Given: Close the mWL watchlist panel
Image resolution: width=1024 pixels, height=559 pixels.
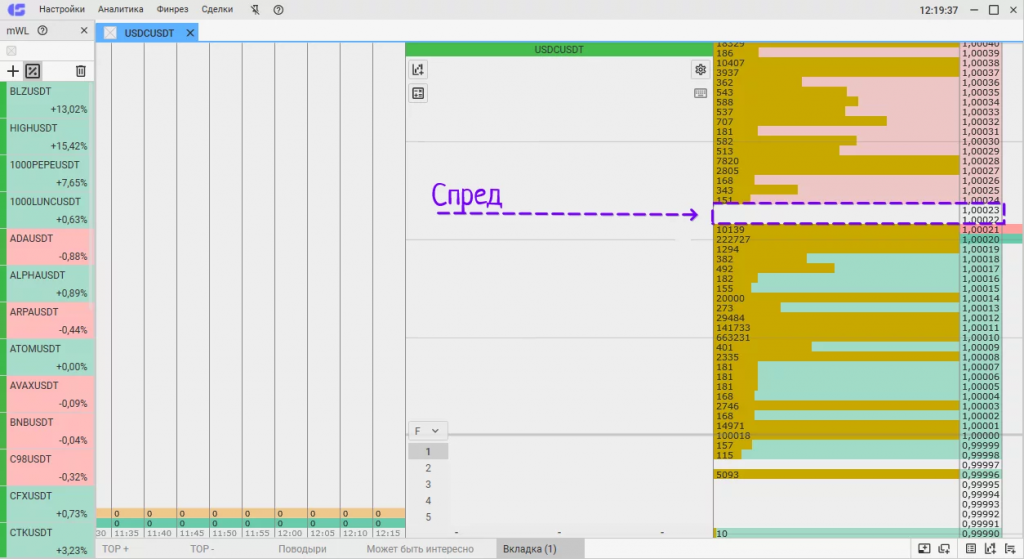Looking at the screenshot, I should (x=84, y=31).
